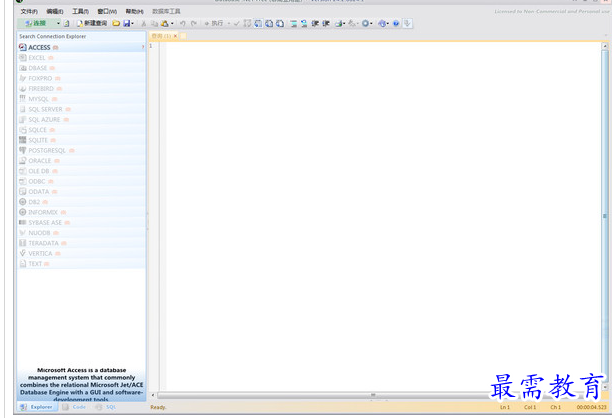Open the 执行 execute dropdown arrow

pyautogui.click(x=229, y=23)
